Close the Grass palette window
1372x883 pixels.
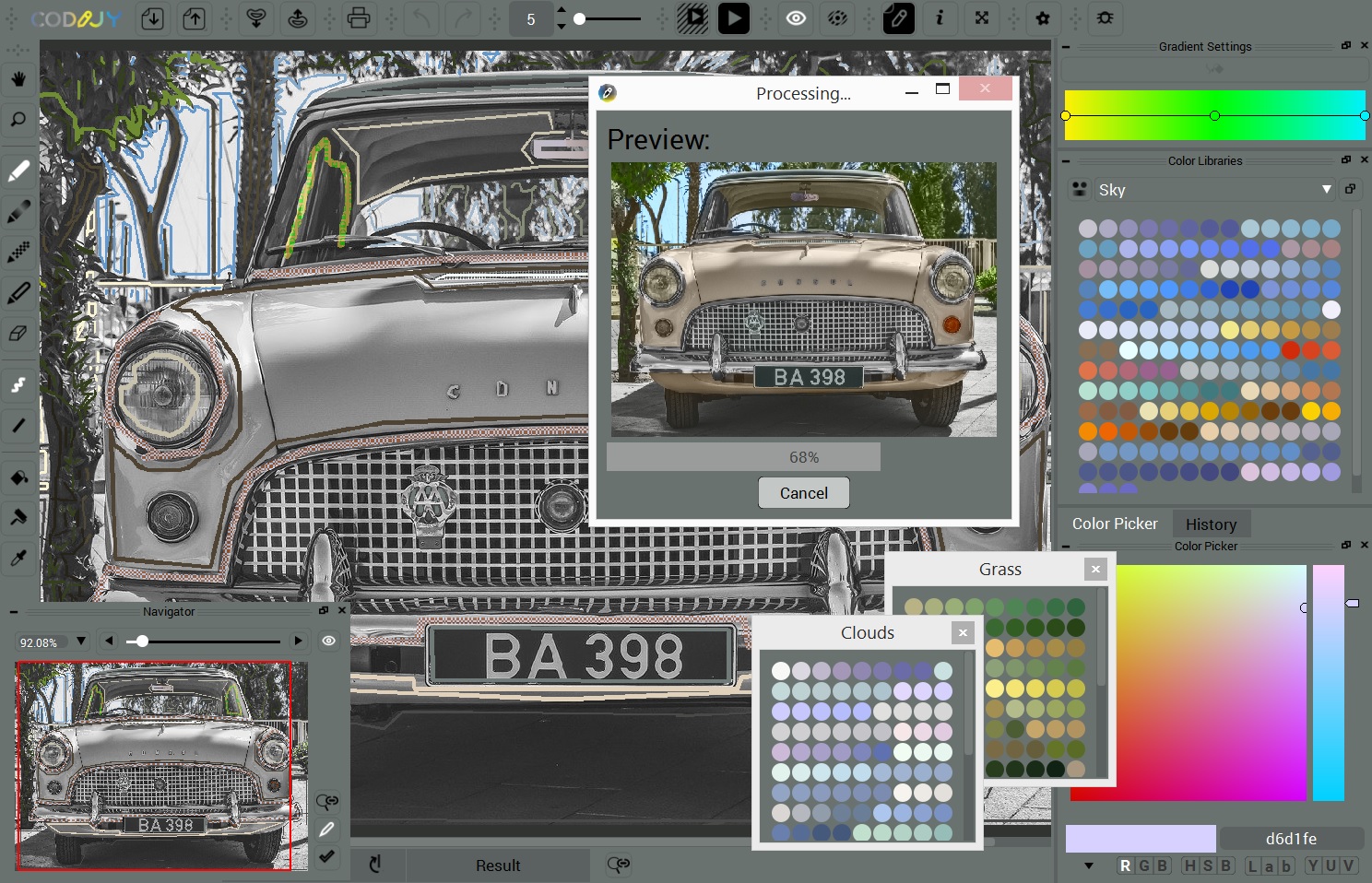[1095, 569]
